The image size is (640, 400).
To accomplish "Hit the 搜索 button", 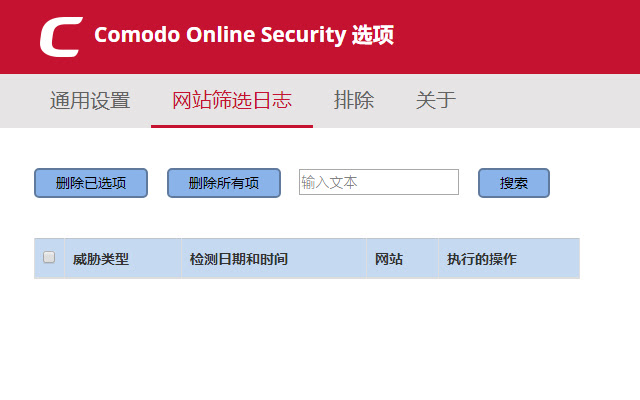I will (x=514, y=183).
